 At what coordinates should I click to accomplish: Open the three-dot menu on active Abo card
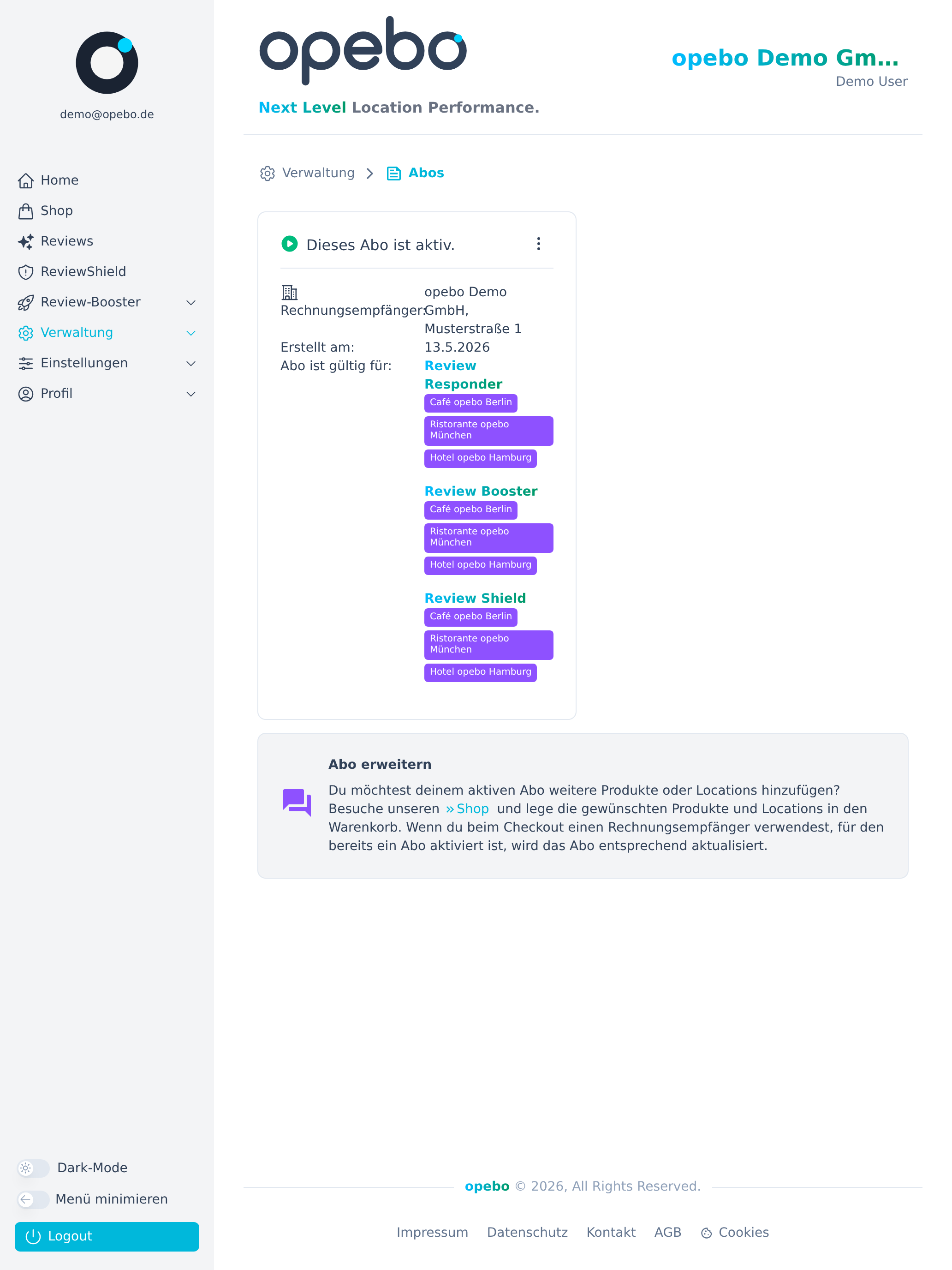(538, 244)
